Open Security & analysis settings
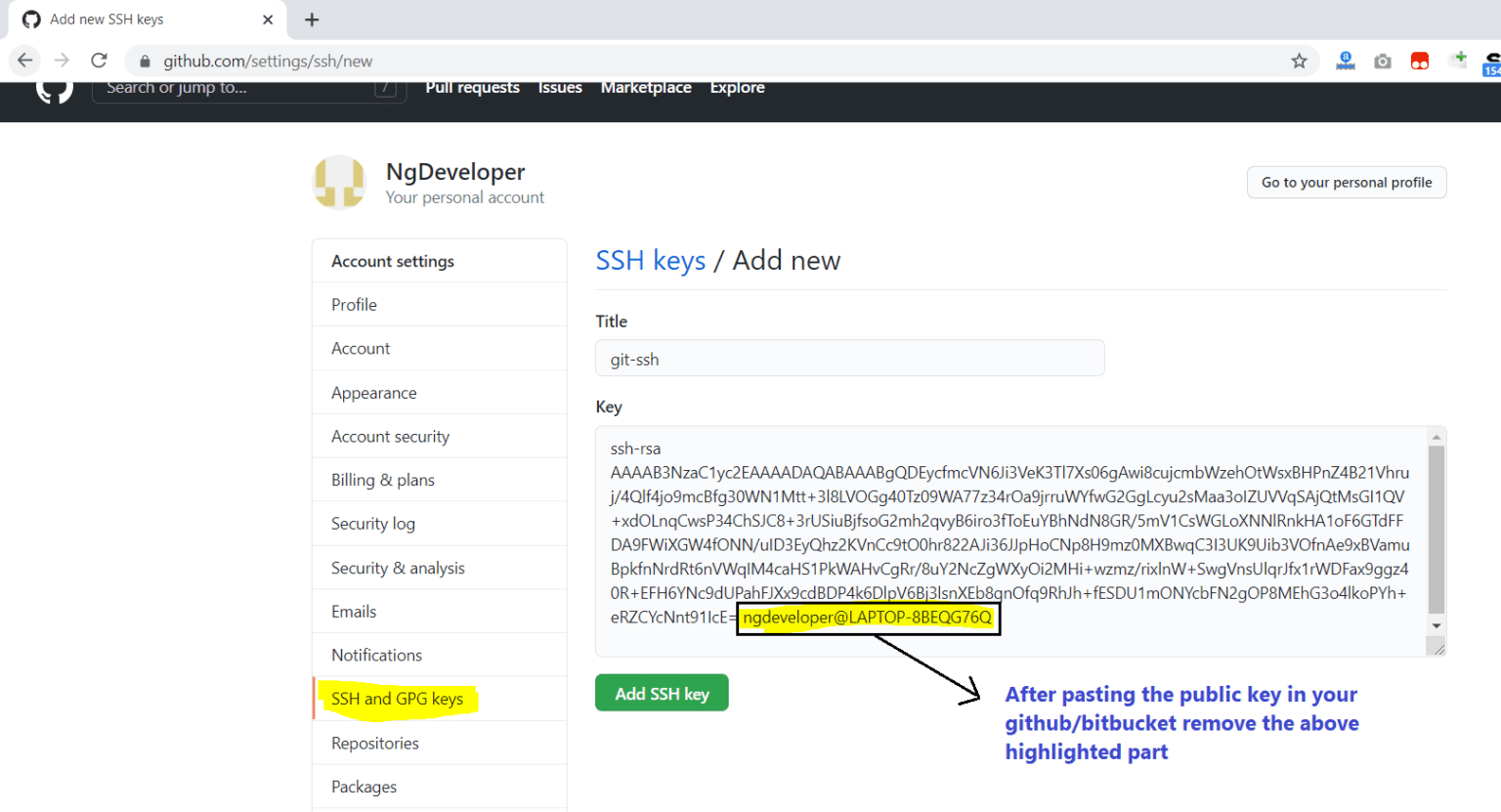Viewport: 1501px width, 812px height. pos(439,568)
